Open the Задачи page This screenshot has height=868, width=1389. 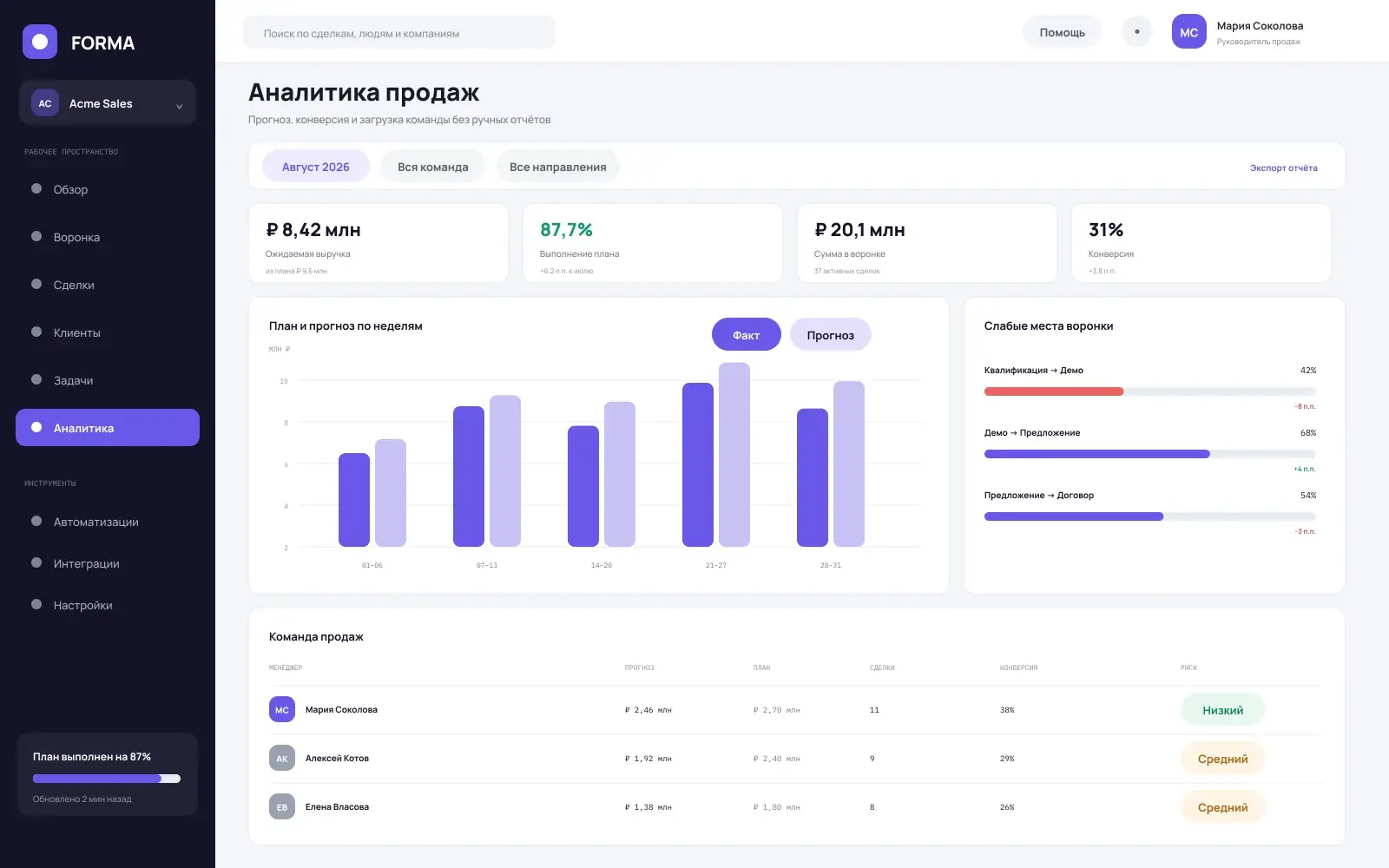pos(108,380)
